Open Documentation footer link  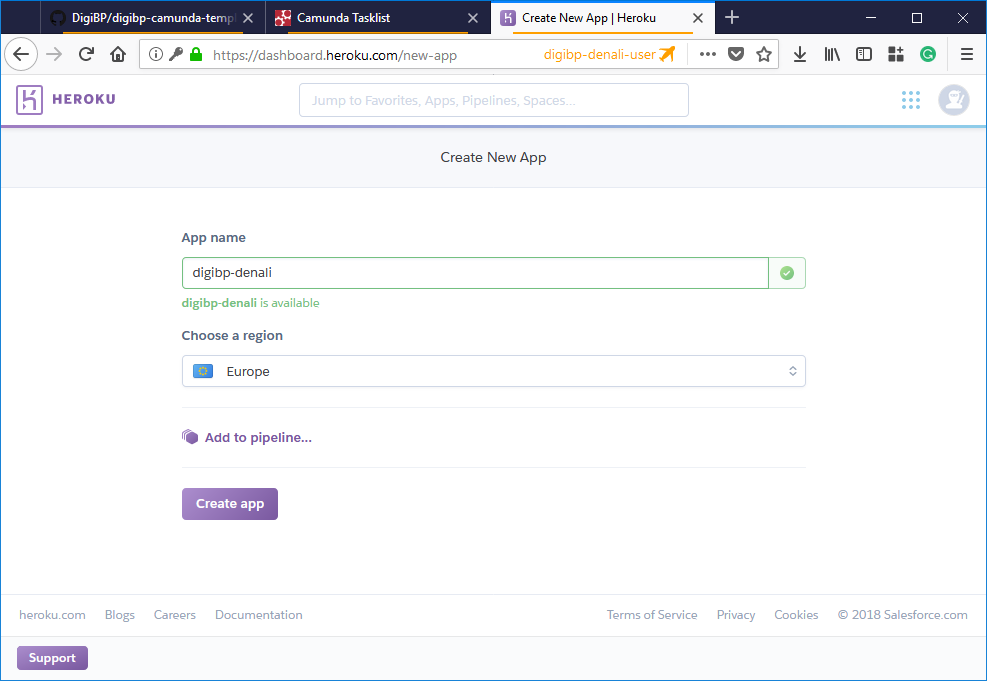[x=259, y=615]
